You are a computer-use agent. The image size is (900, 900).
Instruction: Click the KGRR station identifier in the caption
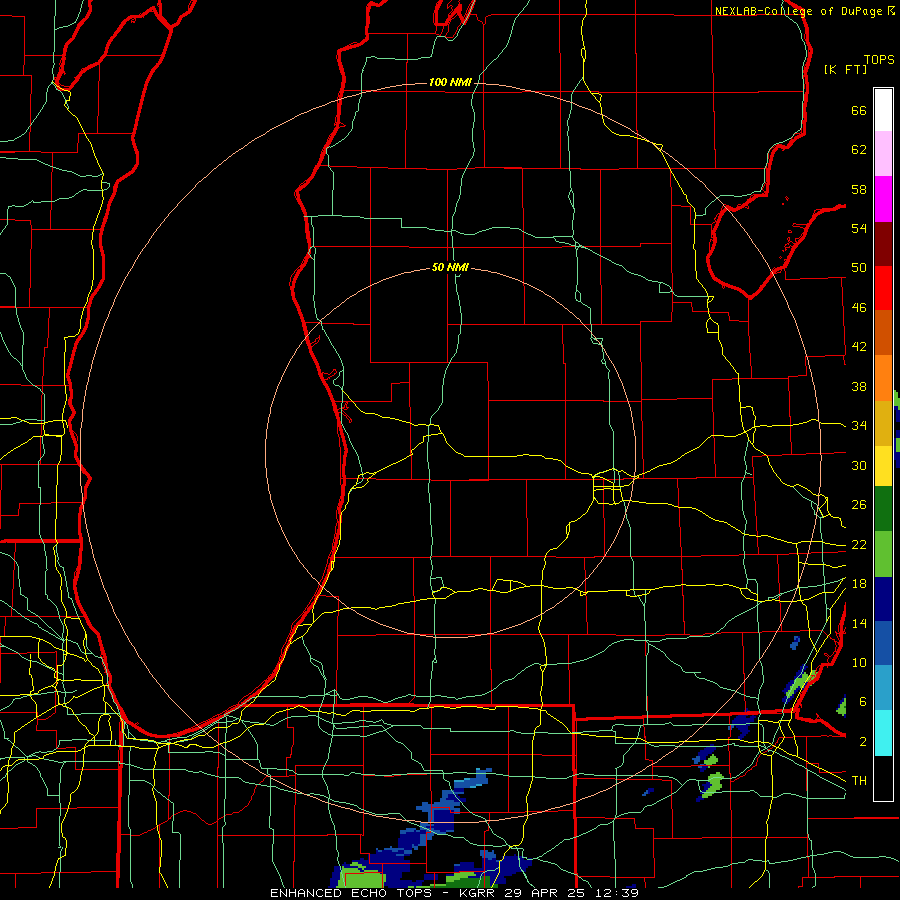click(479, 893)
